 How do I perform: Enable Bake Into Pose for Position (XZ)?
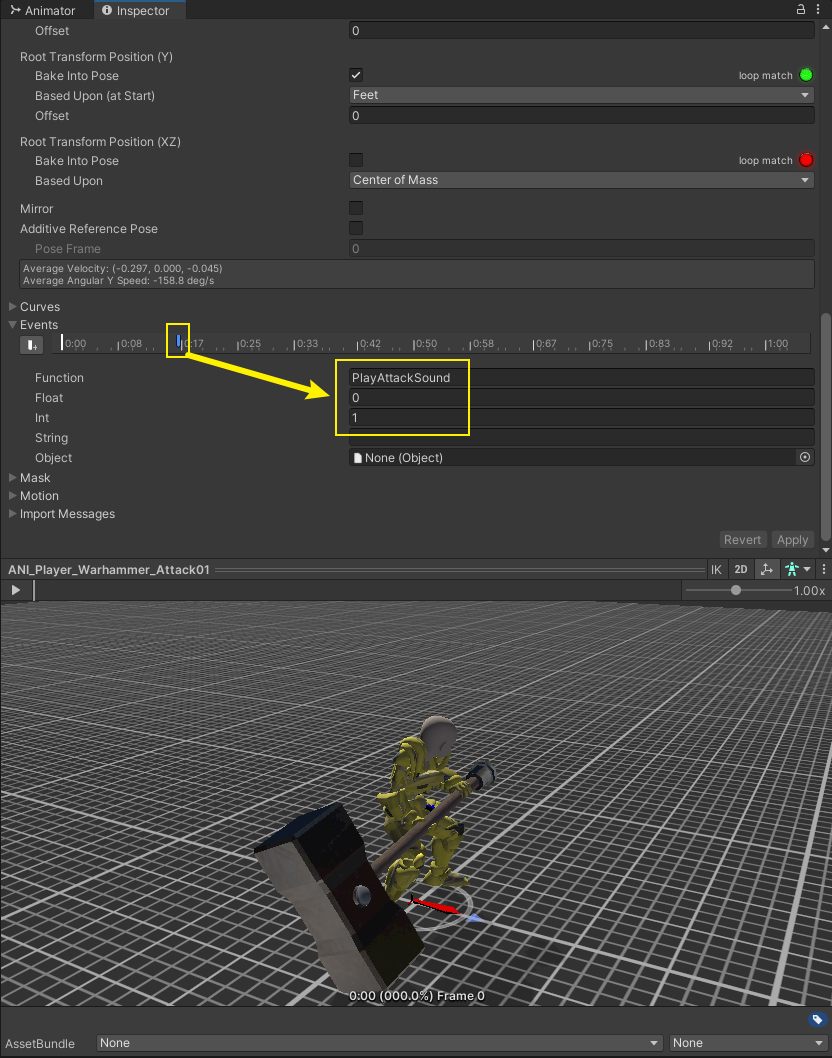coord(356,161)
